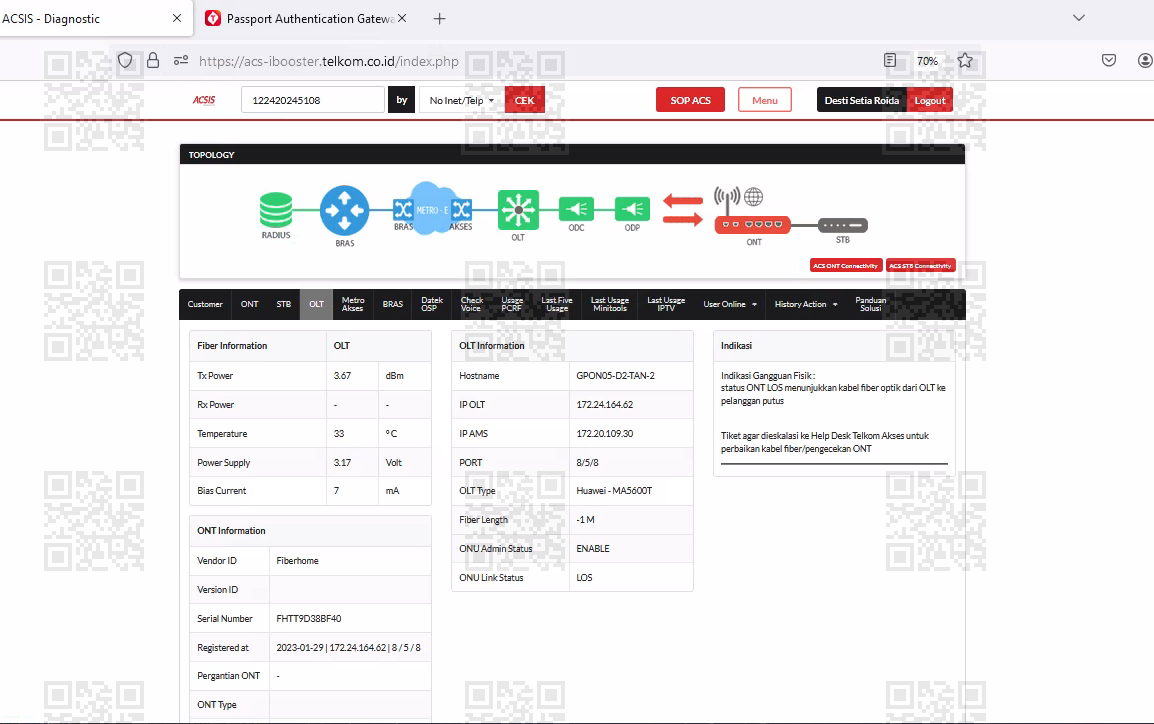Open the Last Usage Minitools tab
Viewport: 1154px width, 724px height.
(609, 304)
